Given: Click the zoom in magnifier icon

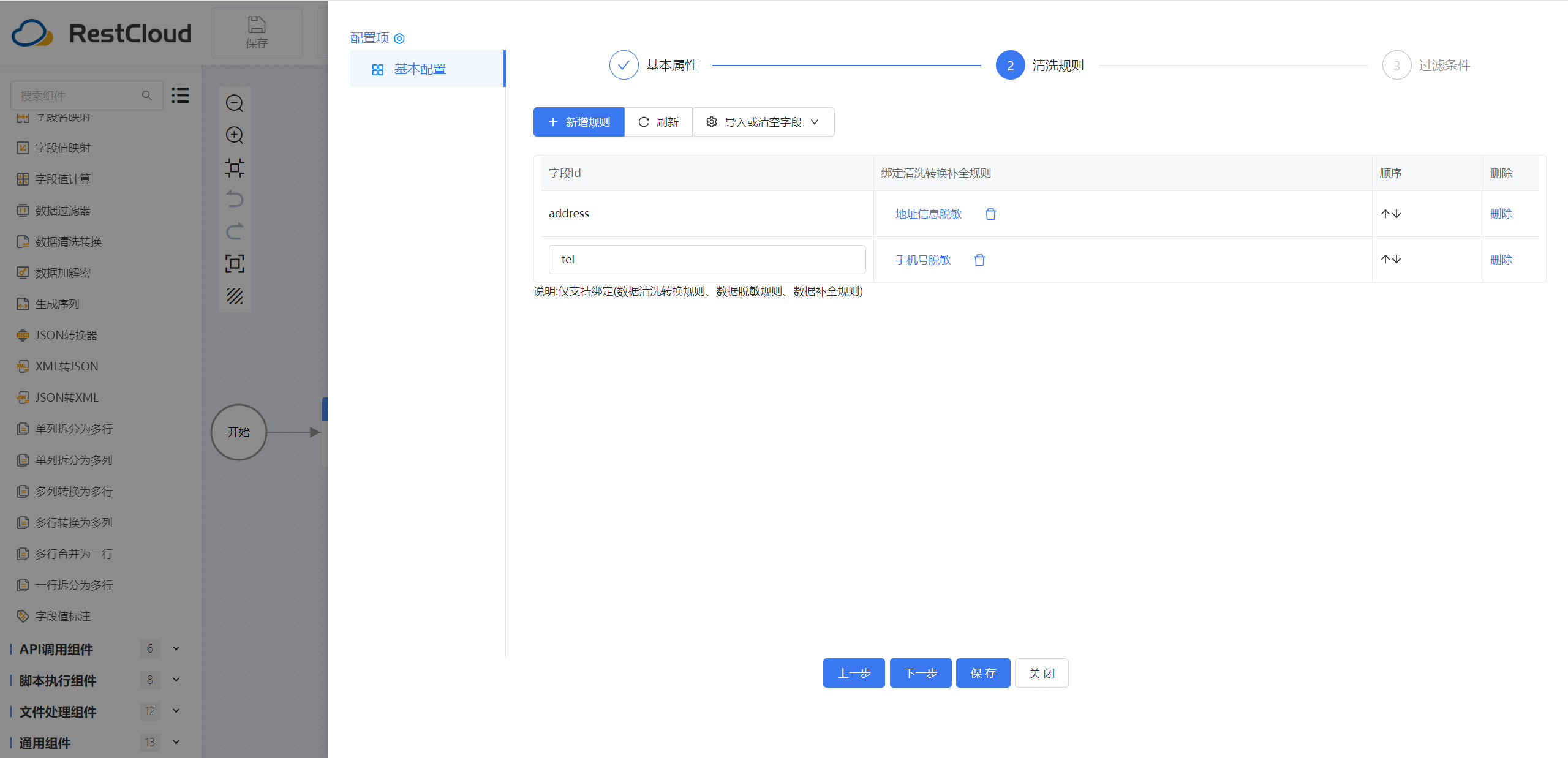Looking at the screenshot, I should (235, 135).
